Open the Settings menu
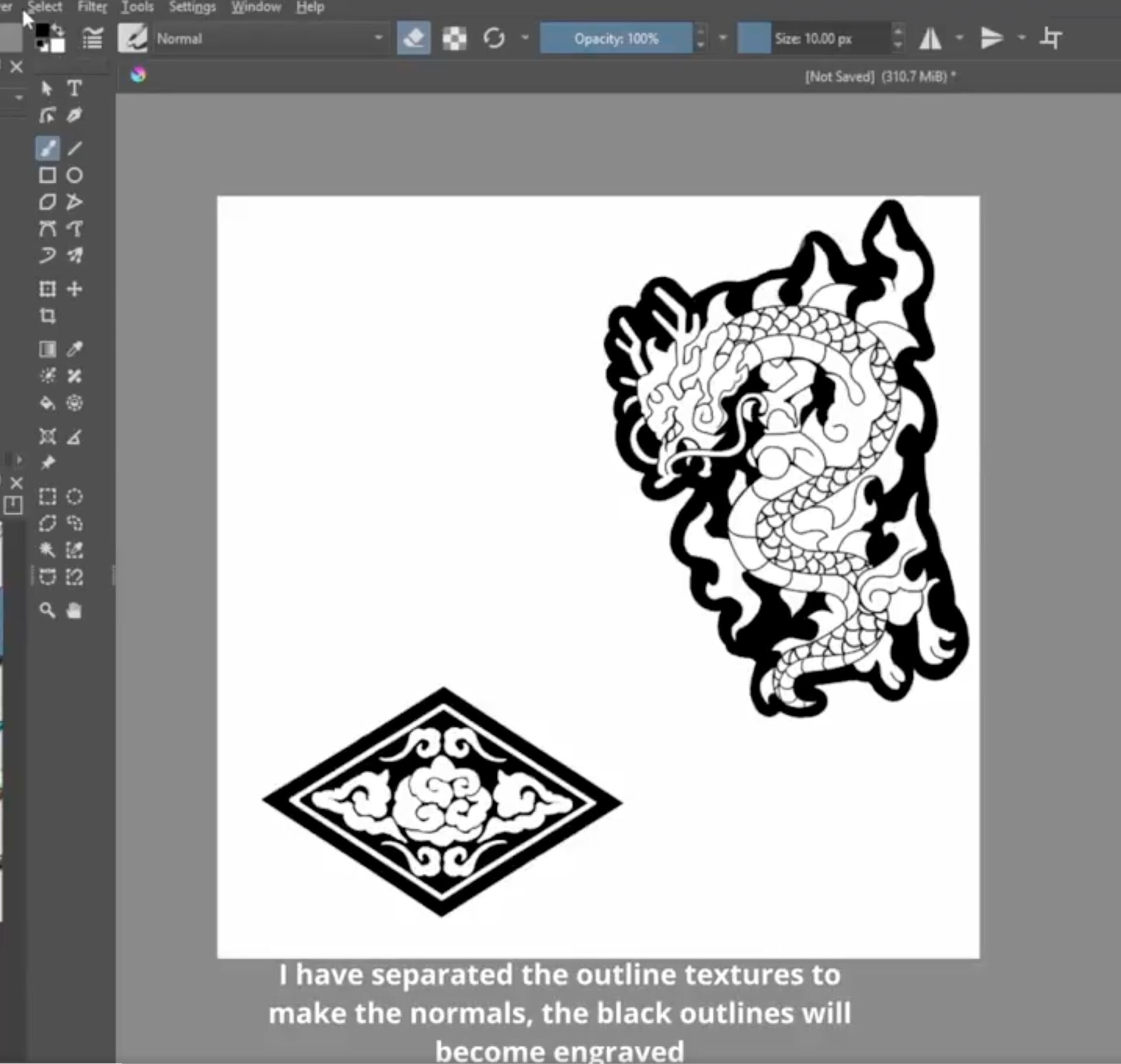The height and width of the screenshot is (1064, 1121). 192,7
